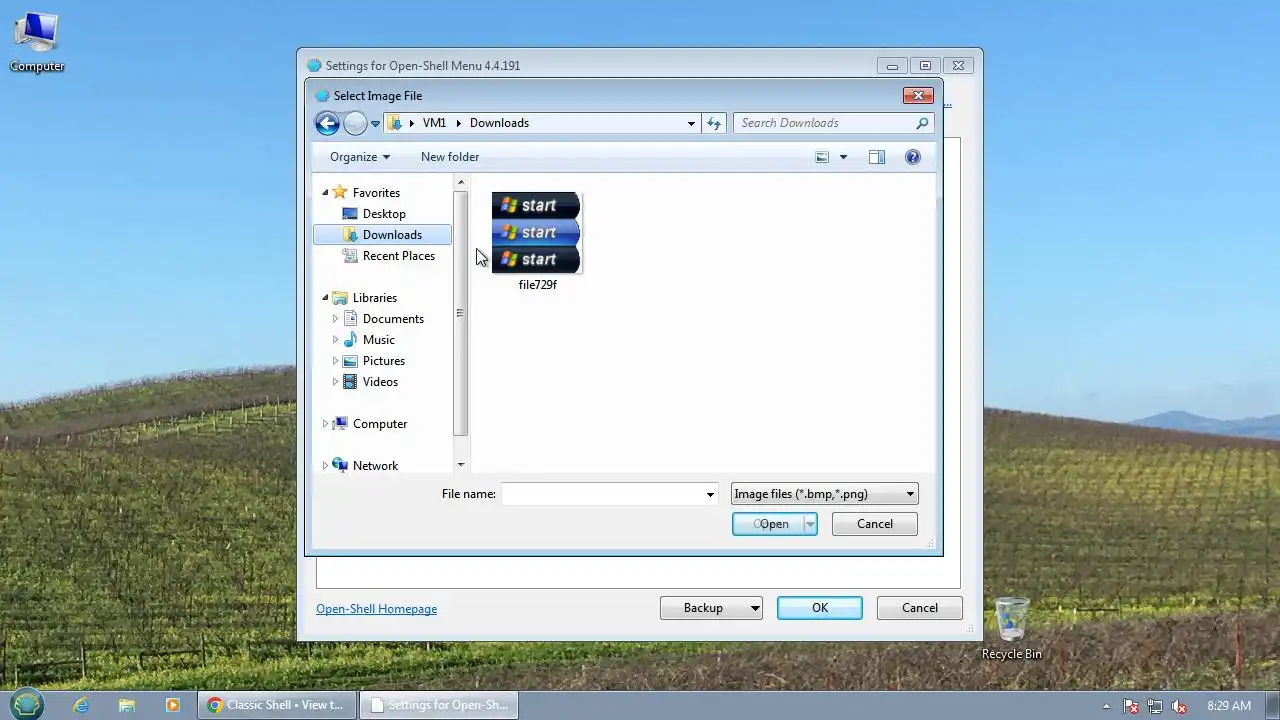1280x720 pixels.
Task: Go back using the Back arrow button
Action: pos(327,123)
